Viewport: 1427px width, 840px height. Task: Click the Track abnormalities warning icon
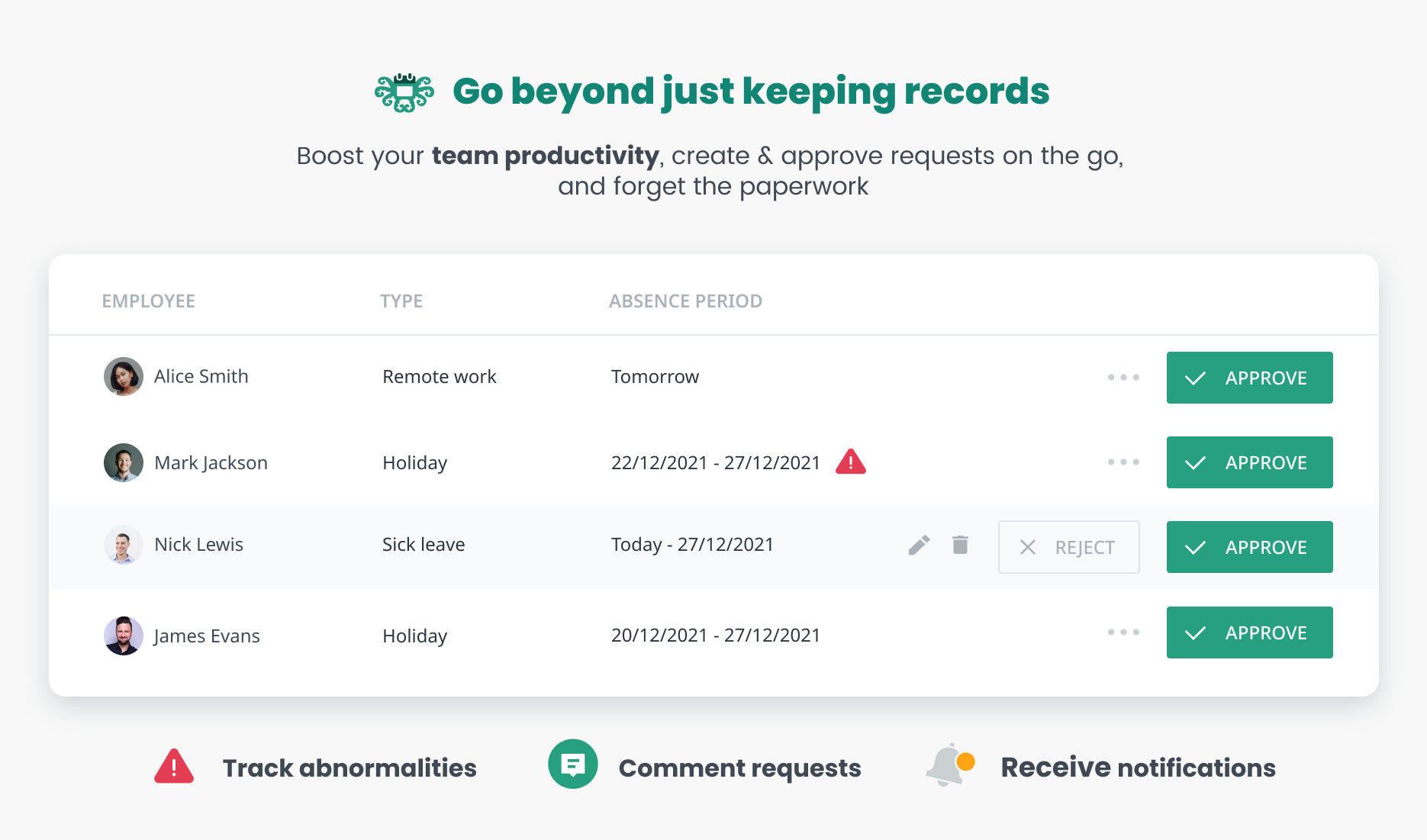coord(174,766)
